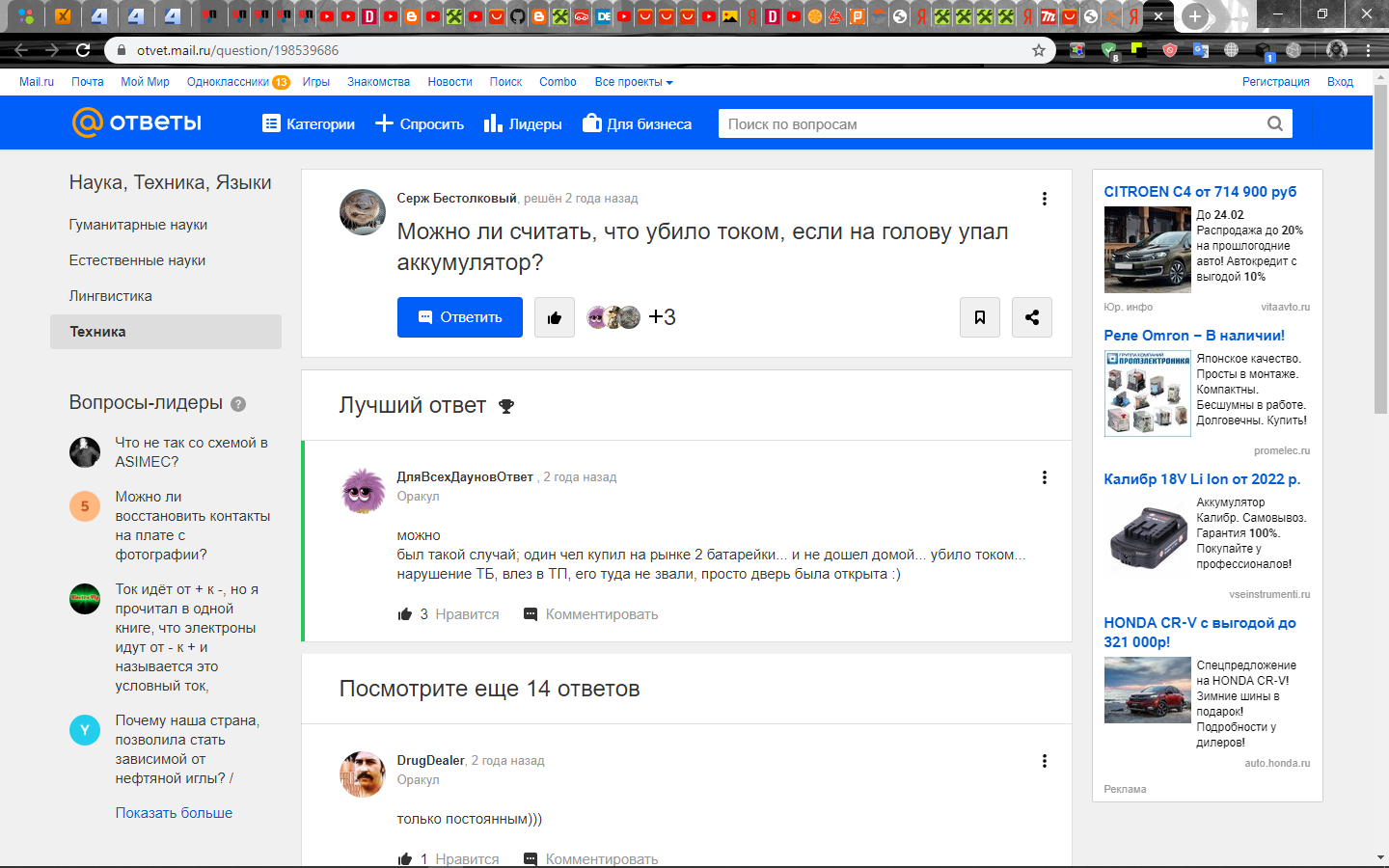Open Одноклассники with 13 notifications
Screen dimensions: 1389x868
click(238, 82)
